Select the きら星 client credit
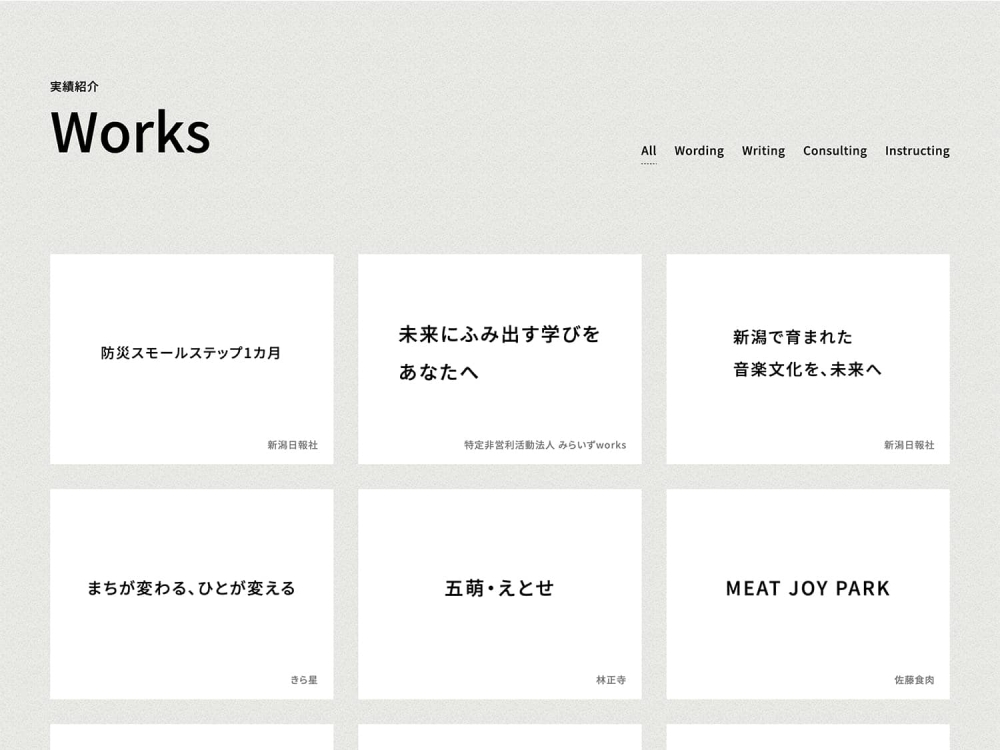 pyautogui.click(x=305, y=679)
